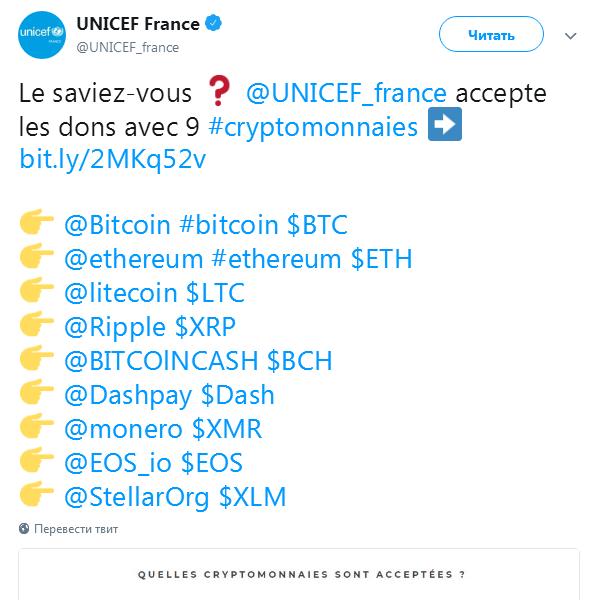Image resolution: width=599 pixels, height=600 pixels.
Task: Open the @UNICEF_france mention in the tweet
Action: tap(346, 93)
